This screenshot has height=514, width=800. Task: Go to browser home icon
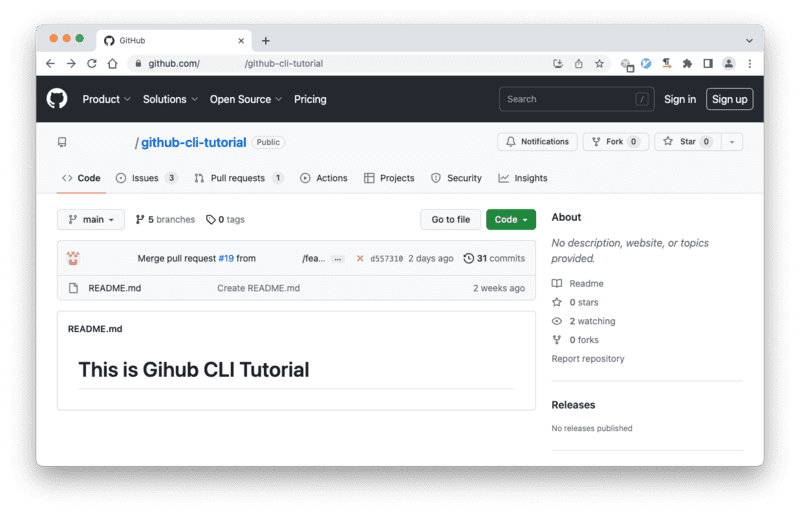point(112,63)
